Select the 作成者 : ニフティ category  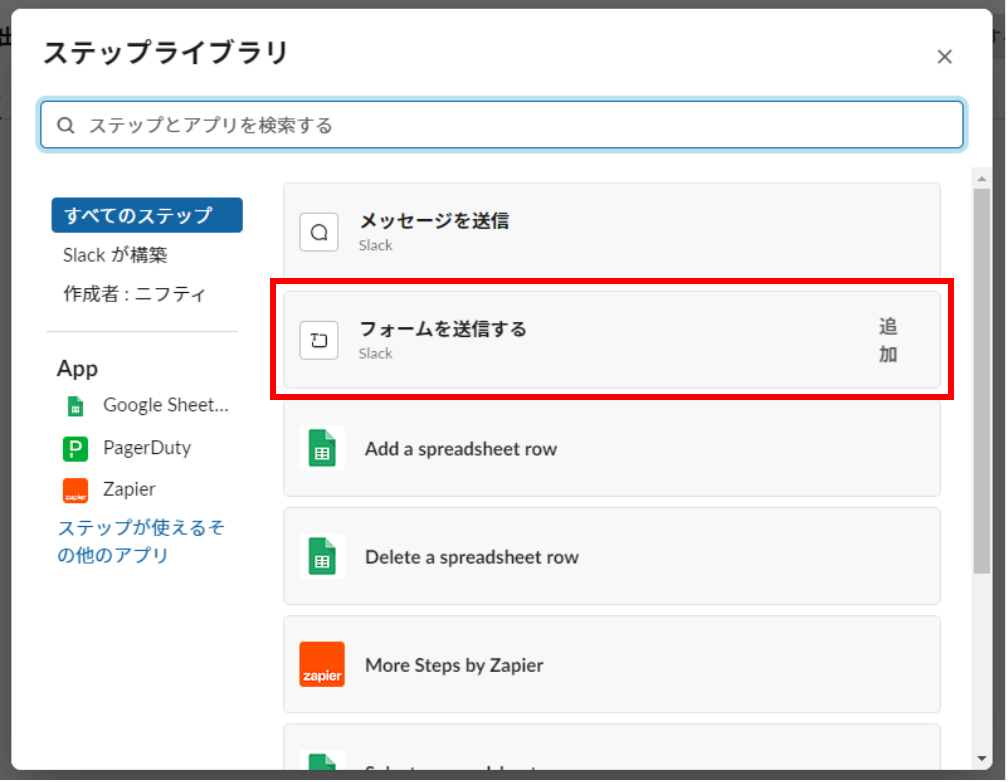click(134, 294)
